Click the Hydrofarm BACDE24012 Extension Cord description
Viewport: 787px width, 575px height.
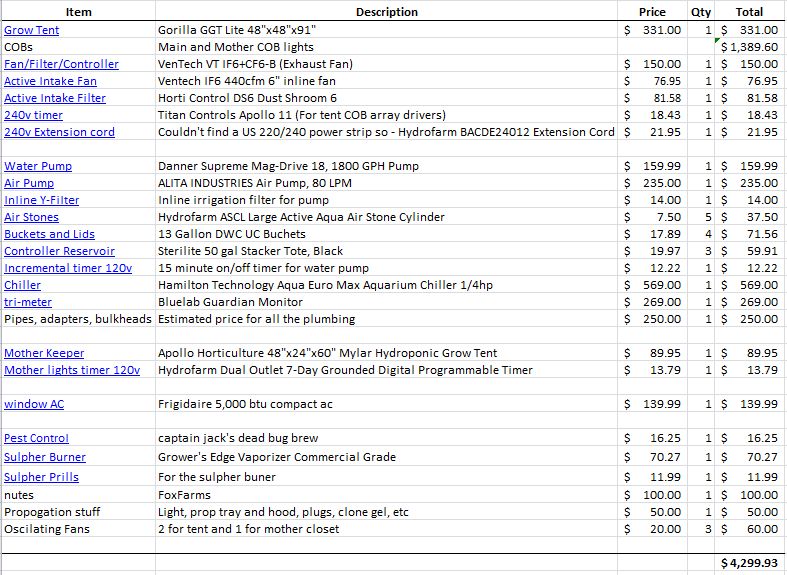click(386, 132)
